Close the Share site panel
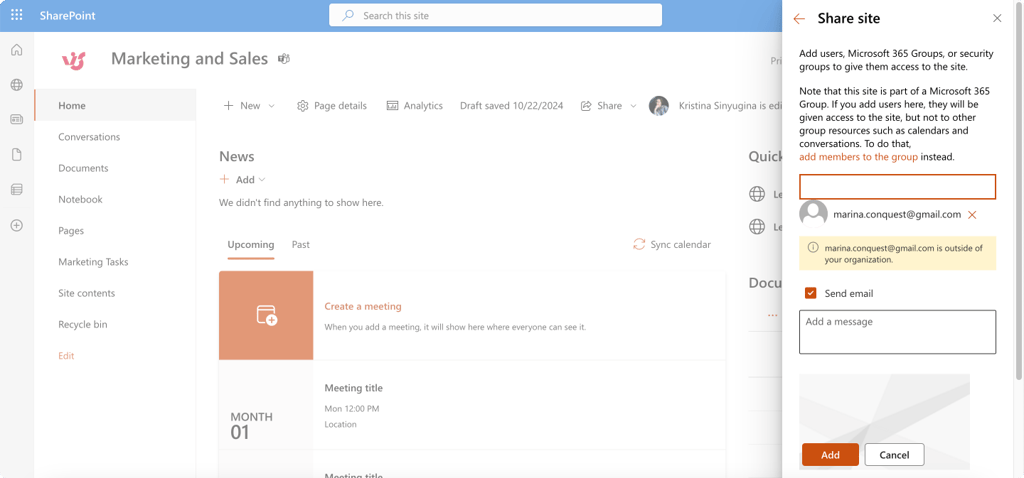Screen dimensions: 1024x478 [997, 18]
